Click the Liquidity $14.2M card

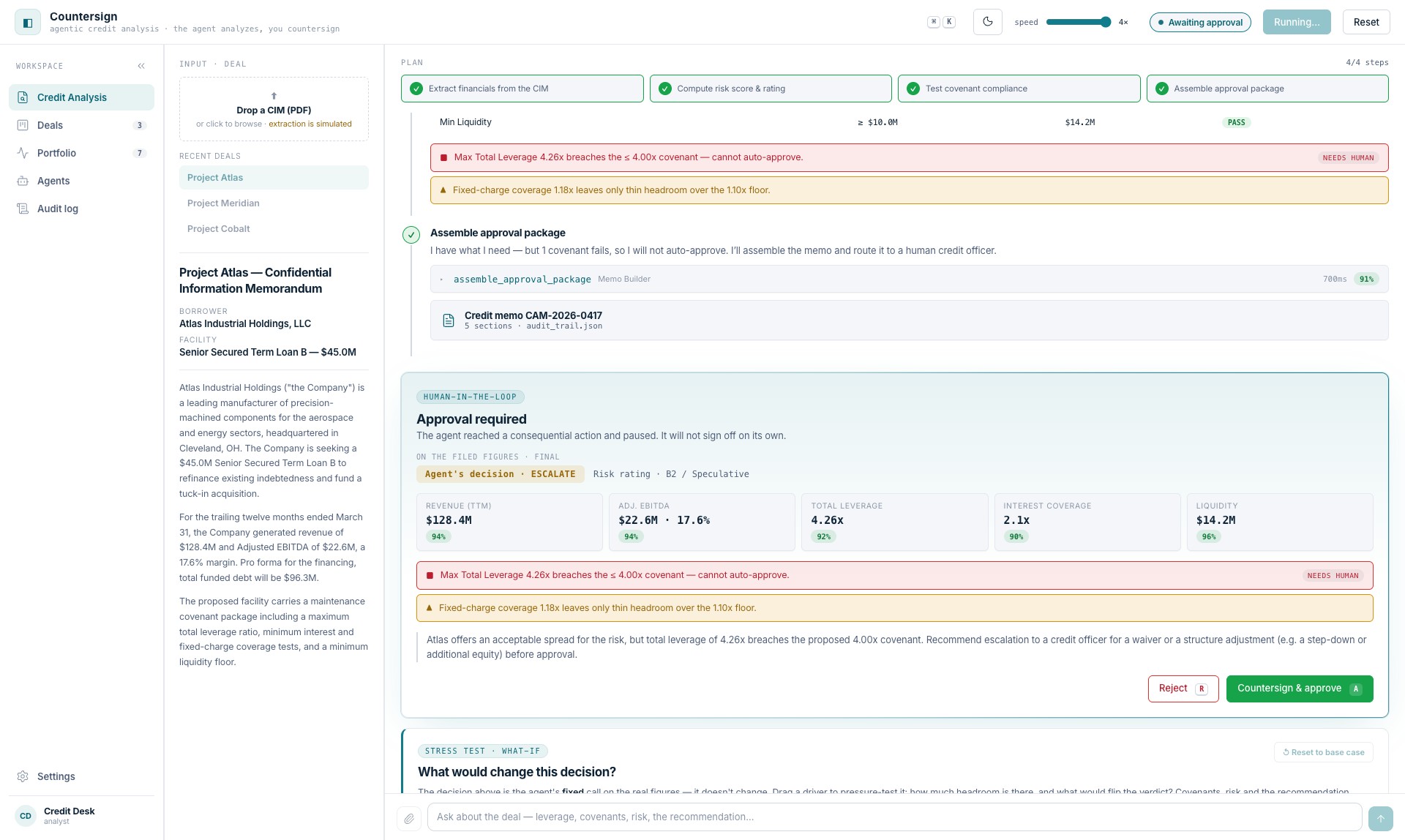click(x=1280, y=522)
